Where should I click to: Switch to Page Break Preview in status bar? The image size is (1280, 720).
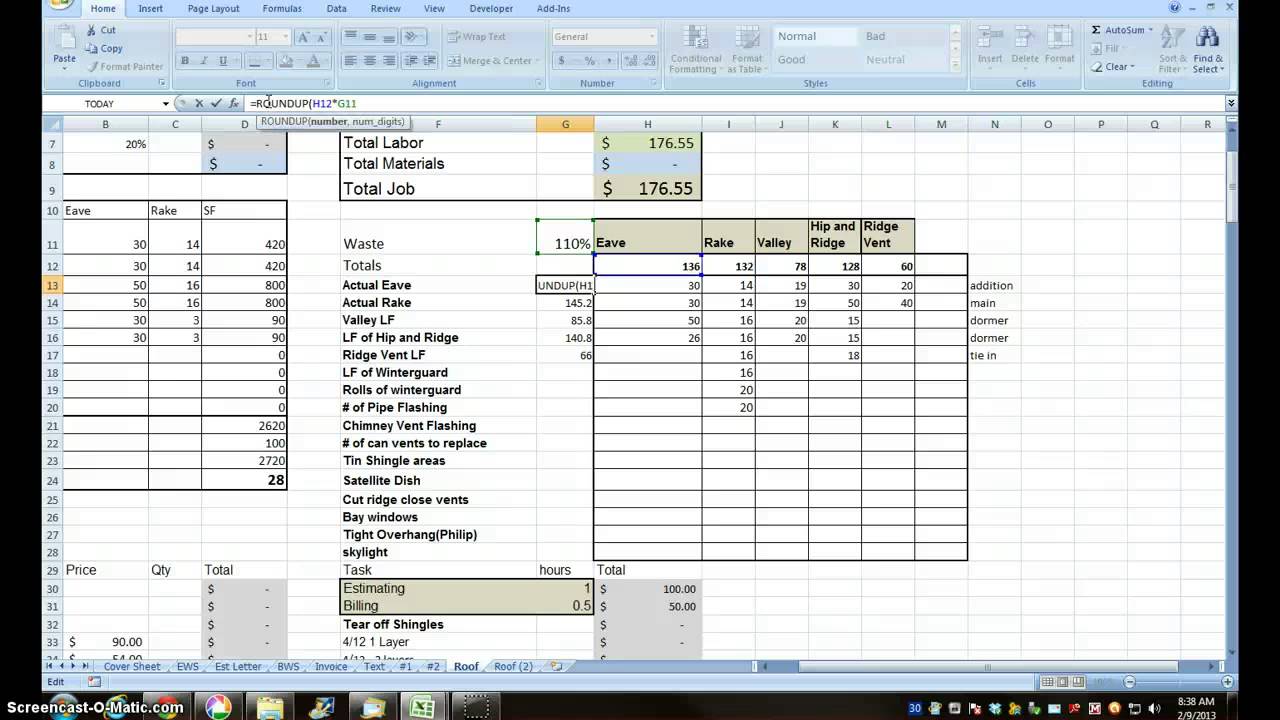coord(1080,682)
